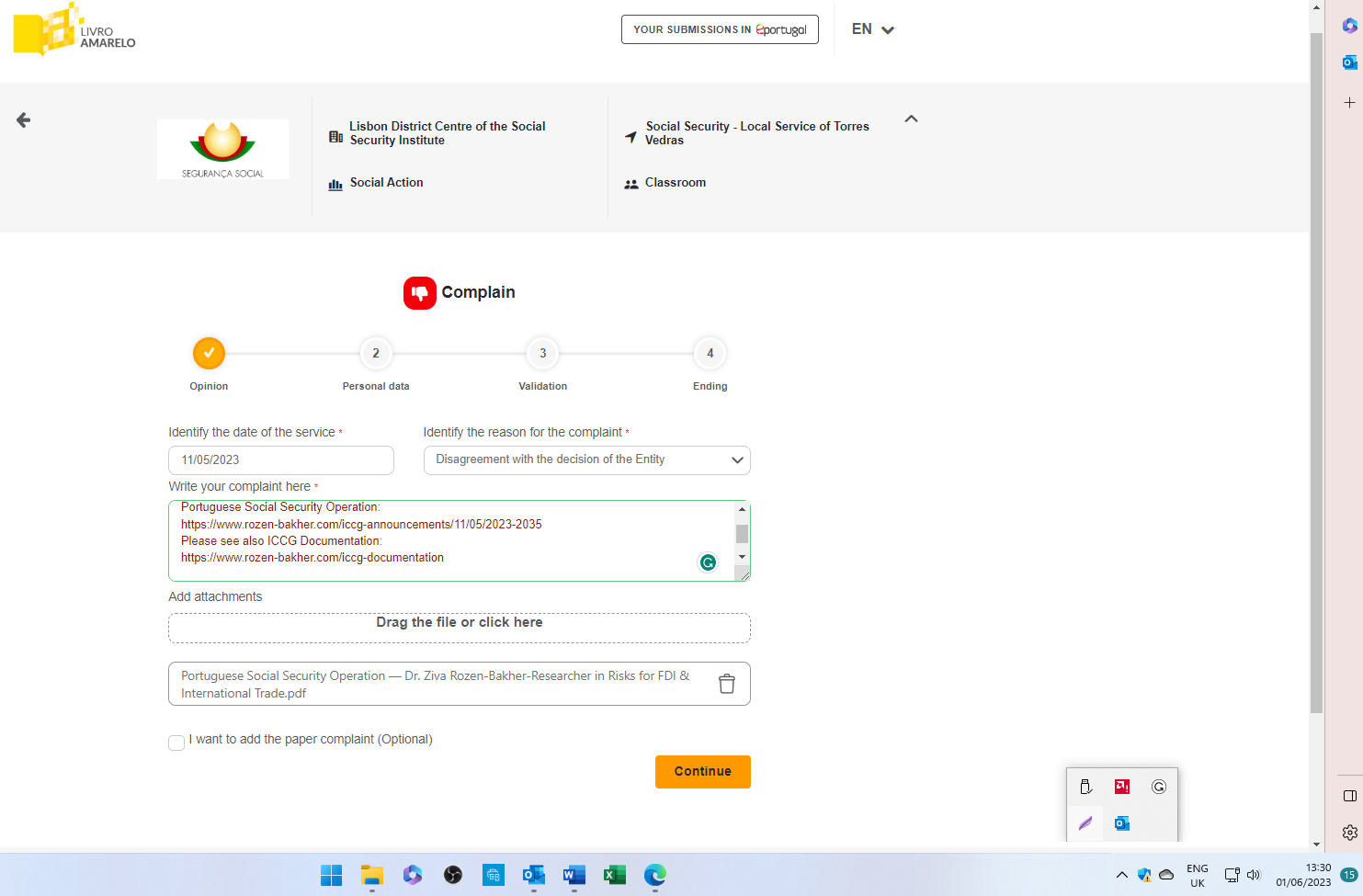
Task: Click 'Social Security - Local Service of Torres Vedras'
Action: [x=757, y=133]
